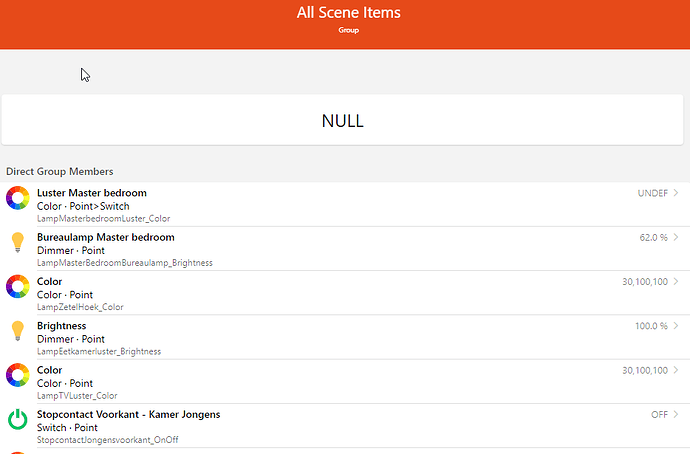This screenshot has height=454, width=690.
Task: Open the Luster Master bedroom item
Action: coord(345,205)
